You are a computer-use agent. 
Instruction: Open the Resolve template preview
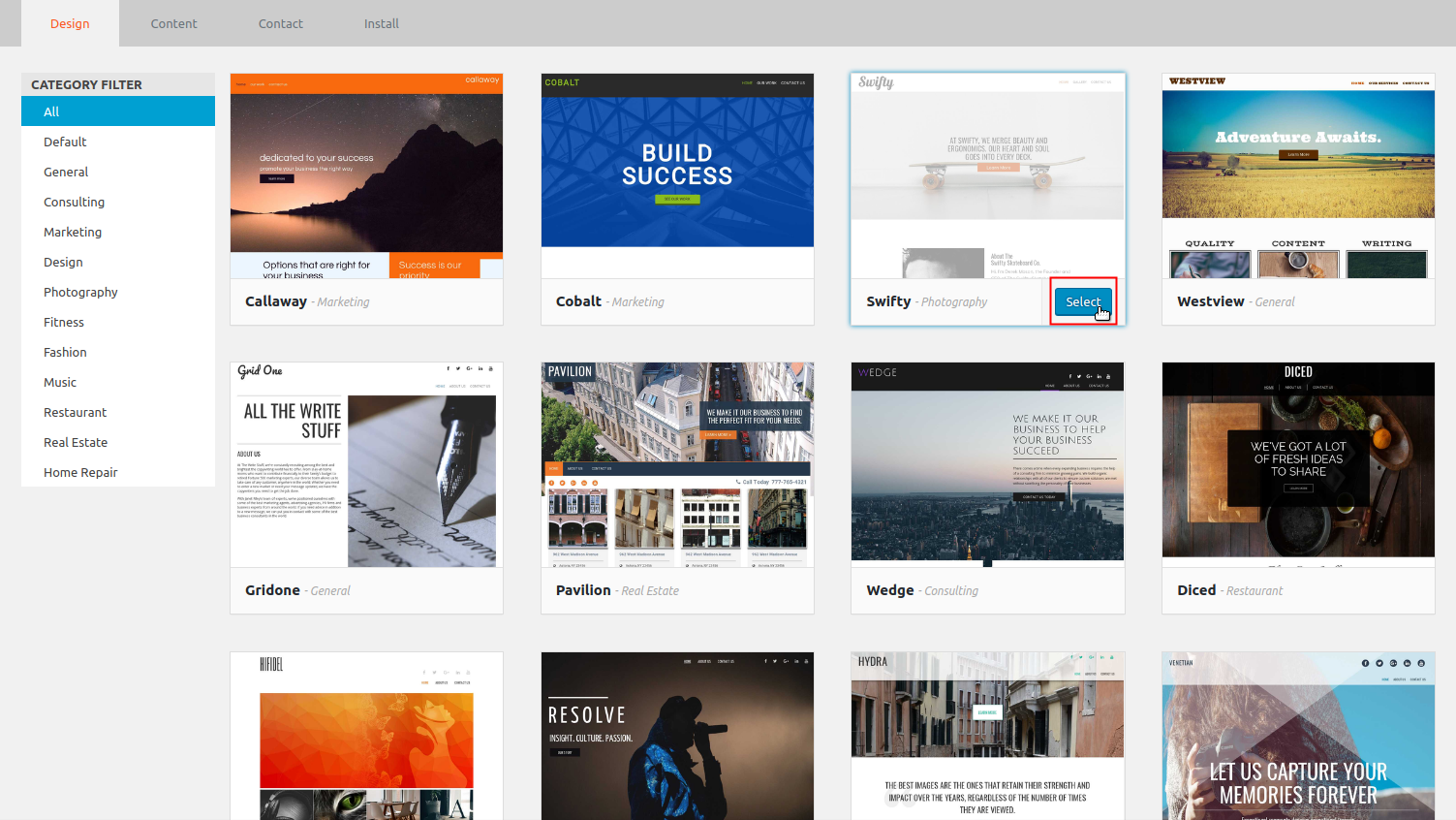[677, 737]
